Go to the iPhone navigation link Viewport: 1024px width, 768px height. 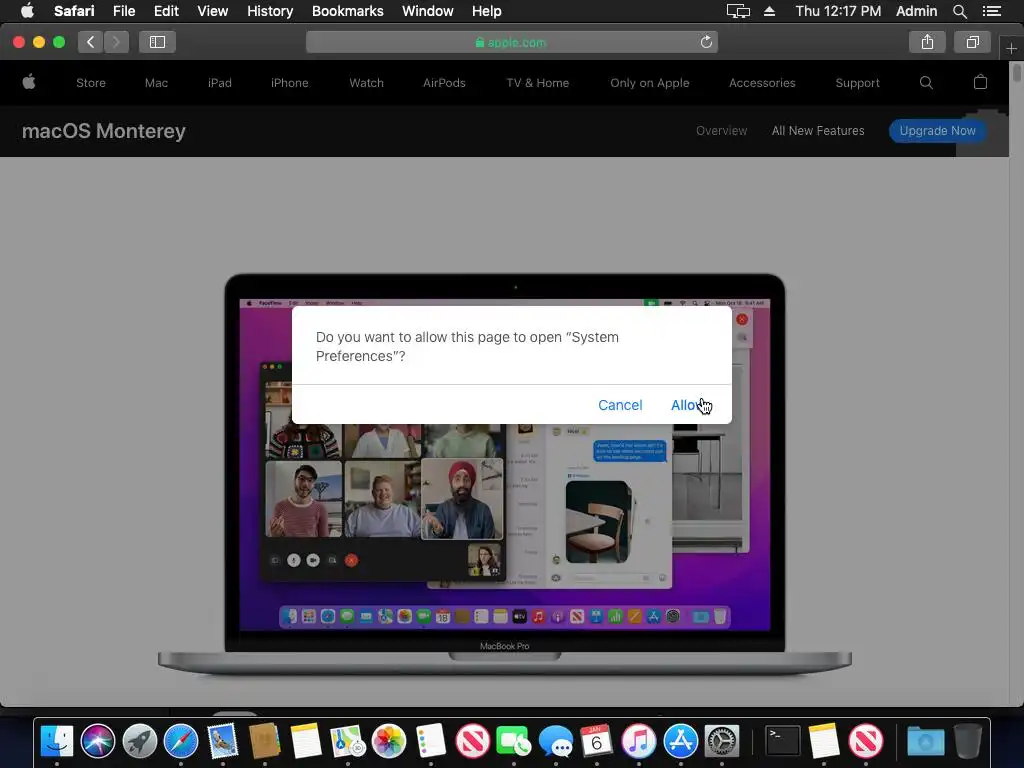point(289,83)
